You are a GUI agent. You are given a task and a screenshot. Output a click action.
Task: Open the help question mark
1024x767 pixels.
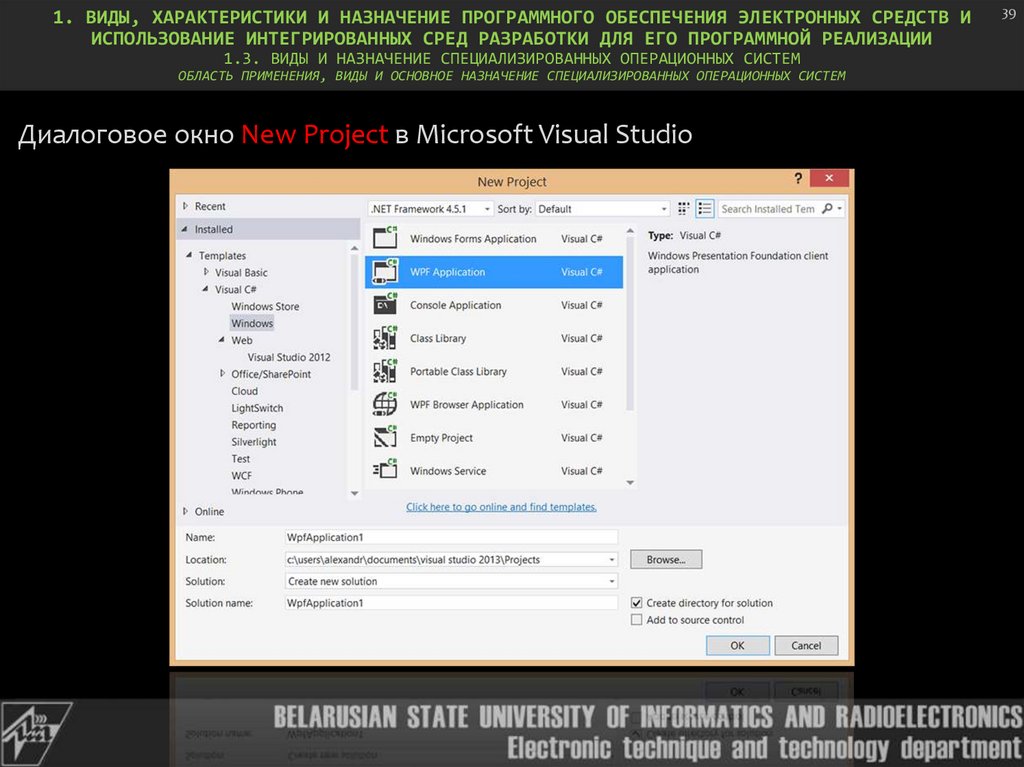pyautogui.click(x=797, y=178)
